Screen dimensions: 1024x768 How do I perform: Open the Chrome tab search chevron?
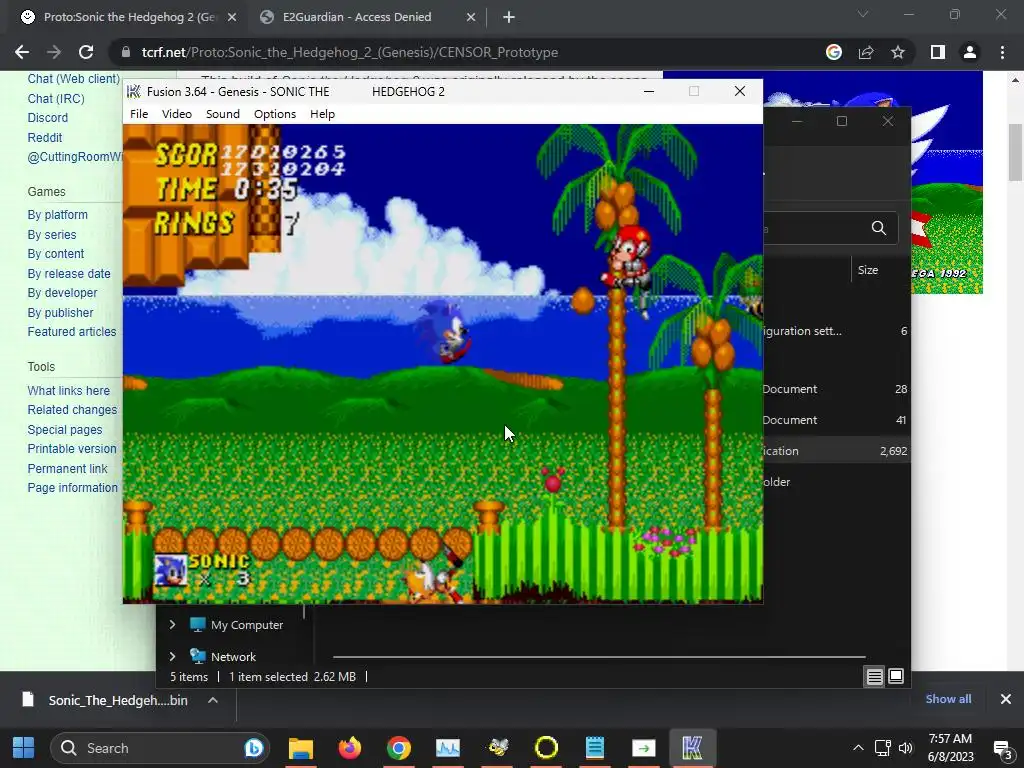(863, 14)
